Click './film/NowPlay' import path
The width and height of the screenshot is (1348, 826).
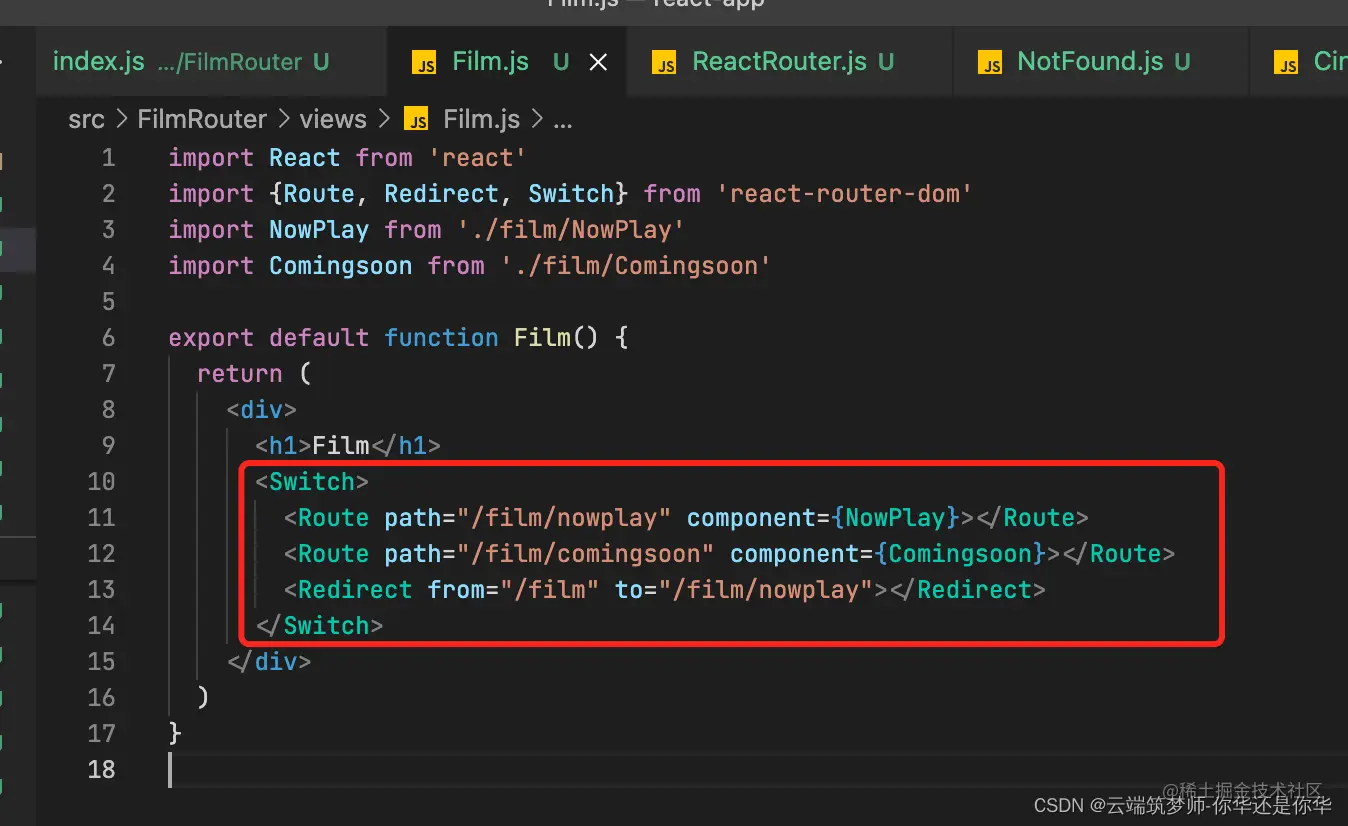coord(571,230)
